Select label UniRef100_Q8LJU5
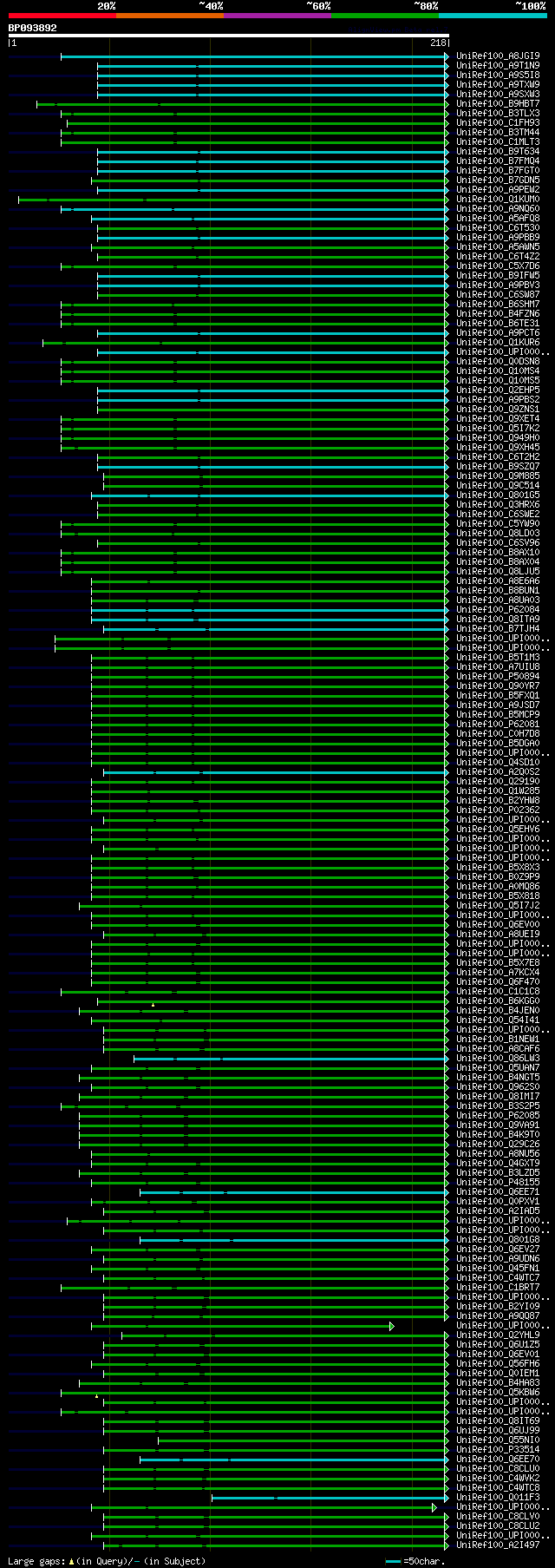Screen dimensions: 555x1568 498,572
